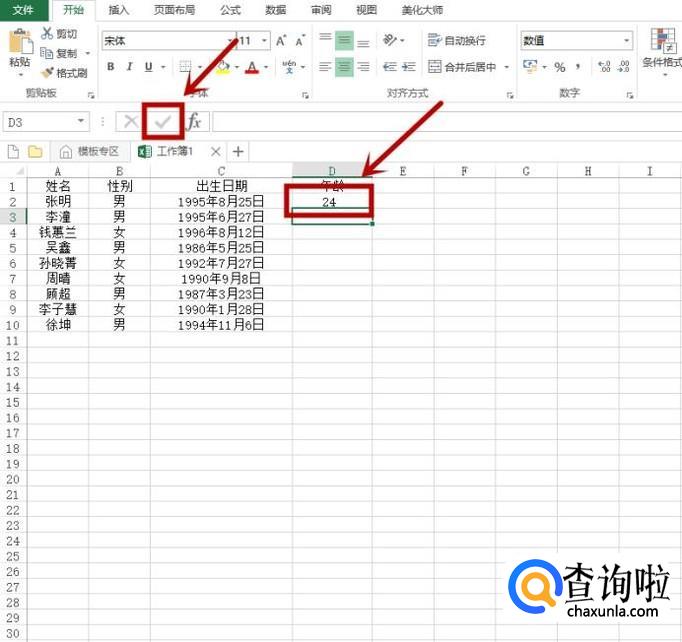
Task: Expand fill color dropdown arrow
Action: coord(237,67)
